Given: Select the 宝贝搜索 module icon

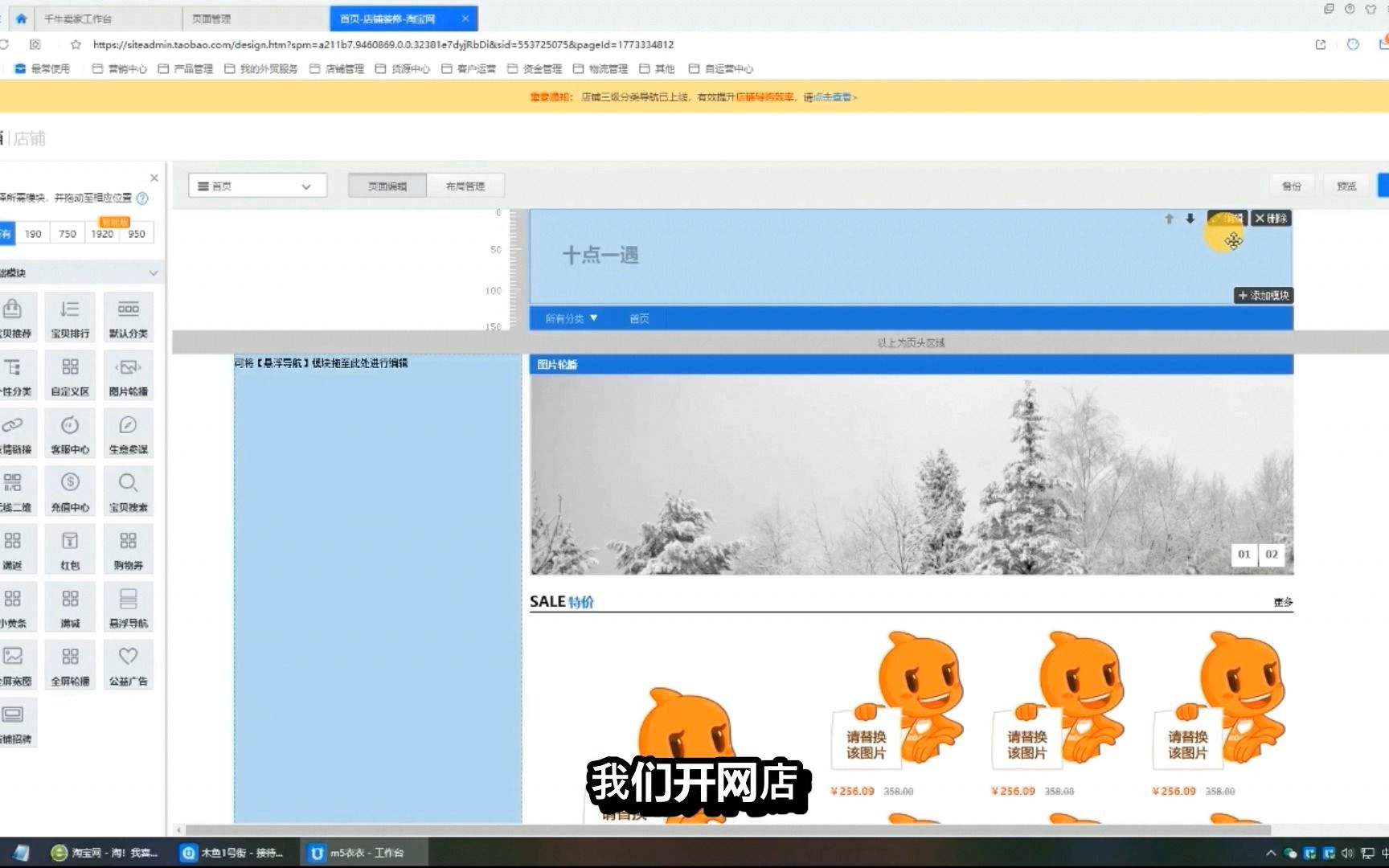Looking at the screenshot, I should click(x=128, y=490).
